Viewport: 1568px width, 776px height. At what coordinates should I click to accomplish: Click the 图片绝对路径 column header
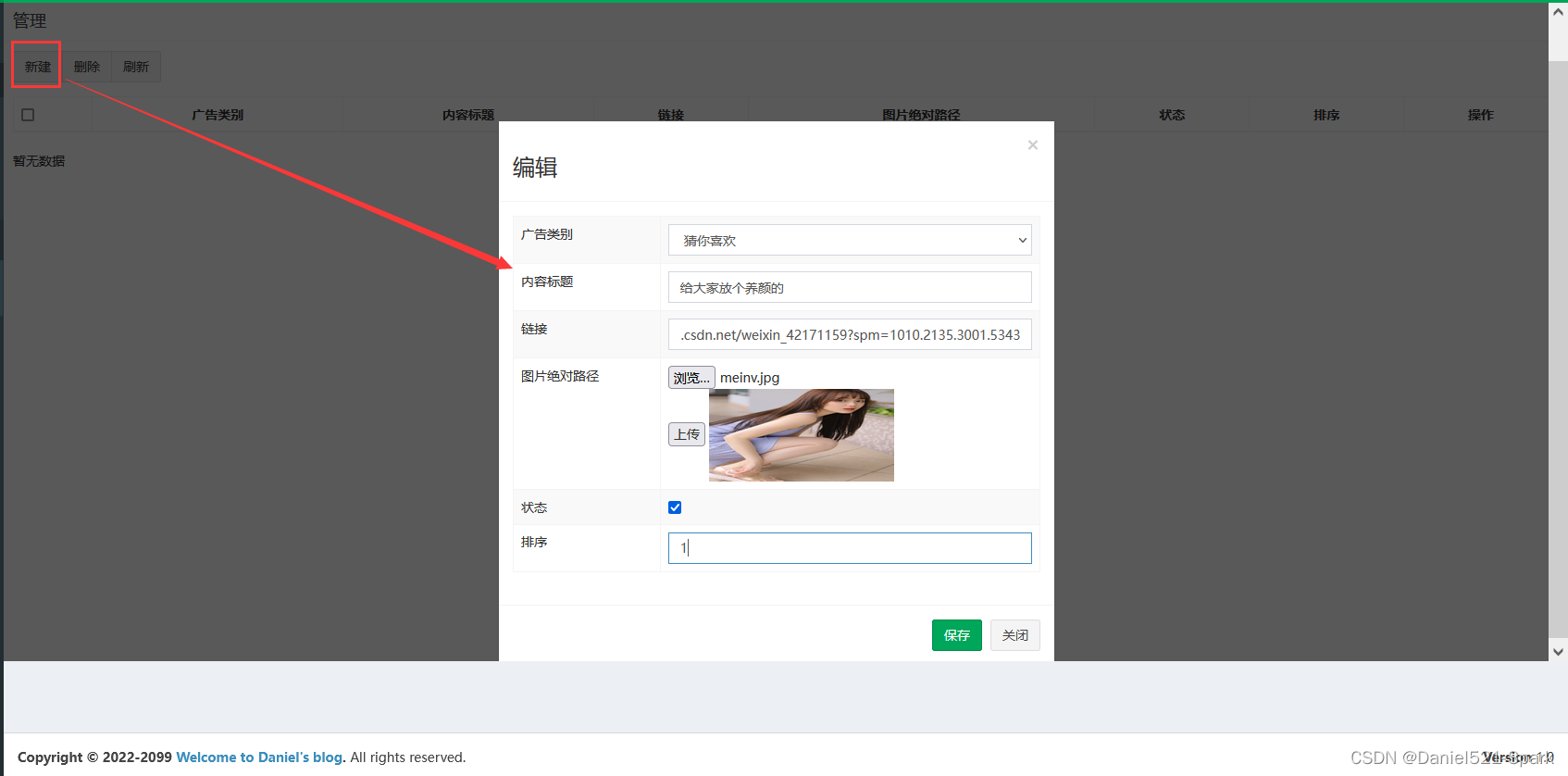pyautogui.click(x=921, y=115)
